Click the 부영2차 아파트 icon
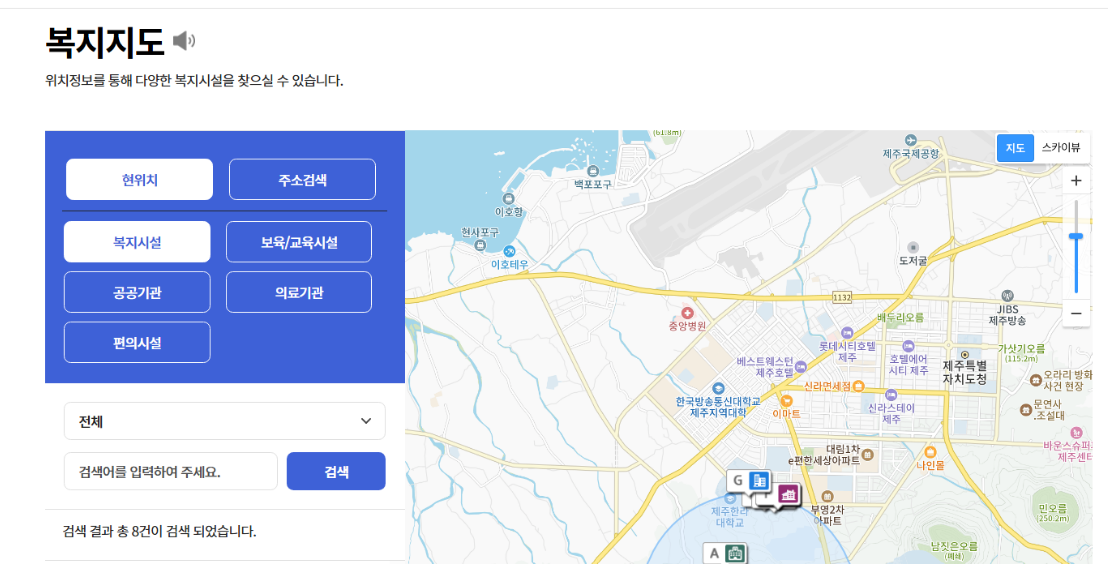The width and height of the screenshot is (1108, 567). tap(827, 496)
